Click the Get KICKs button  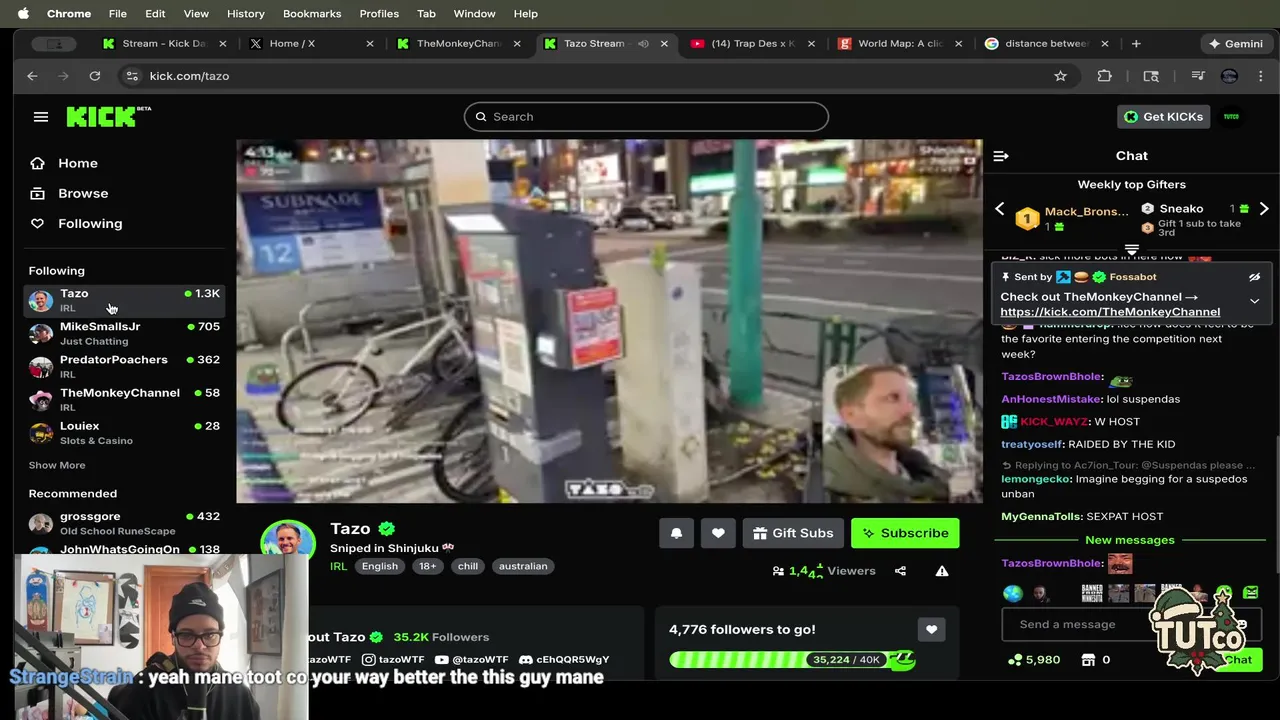1162,116
